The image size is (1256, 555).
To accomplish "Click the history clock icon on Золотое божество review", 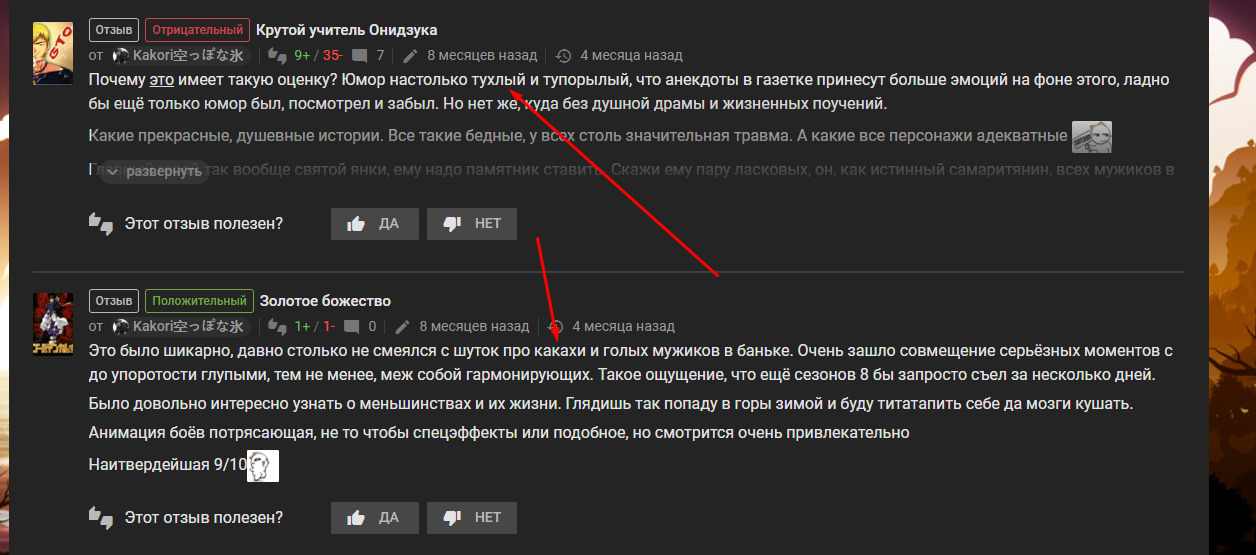I will (556, 327).
